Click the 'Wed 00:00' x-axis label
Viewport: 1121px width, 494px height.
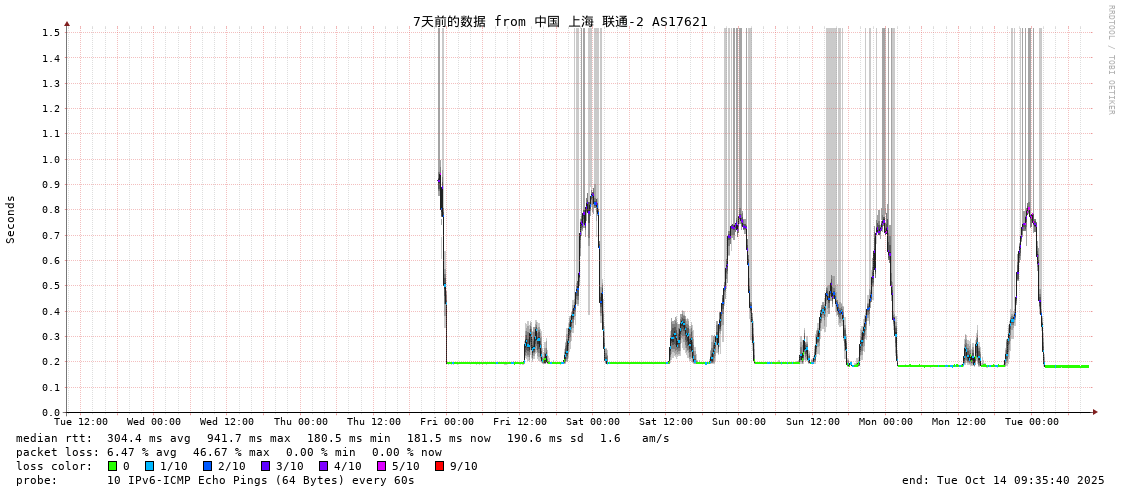click(154, 422)
